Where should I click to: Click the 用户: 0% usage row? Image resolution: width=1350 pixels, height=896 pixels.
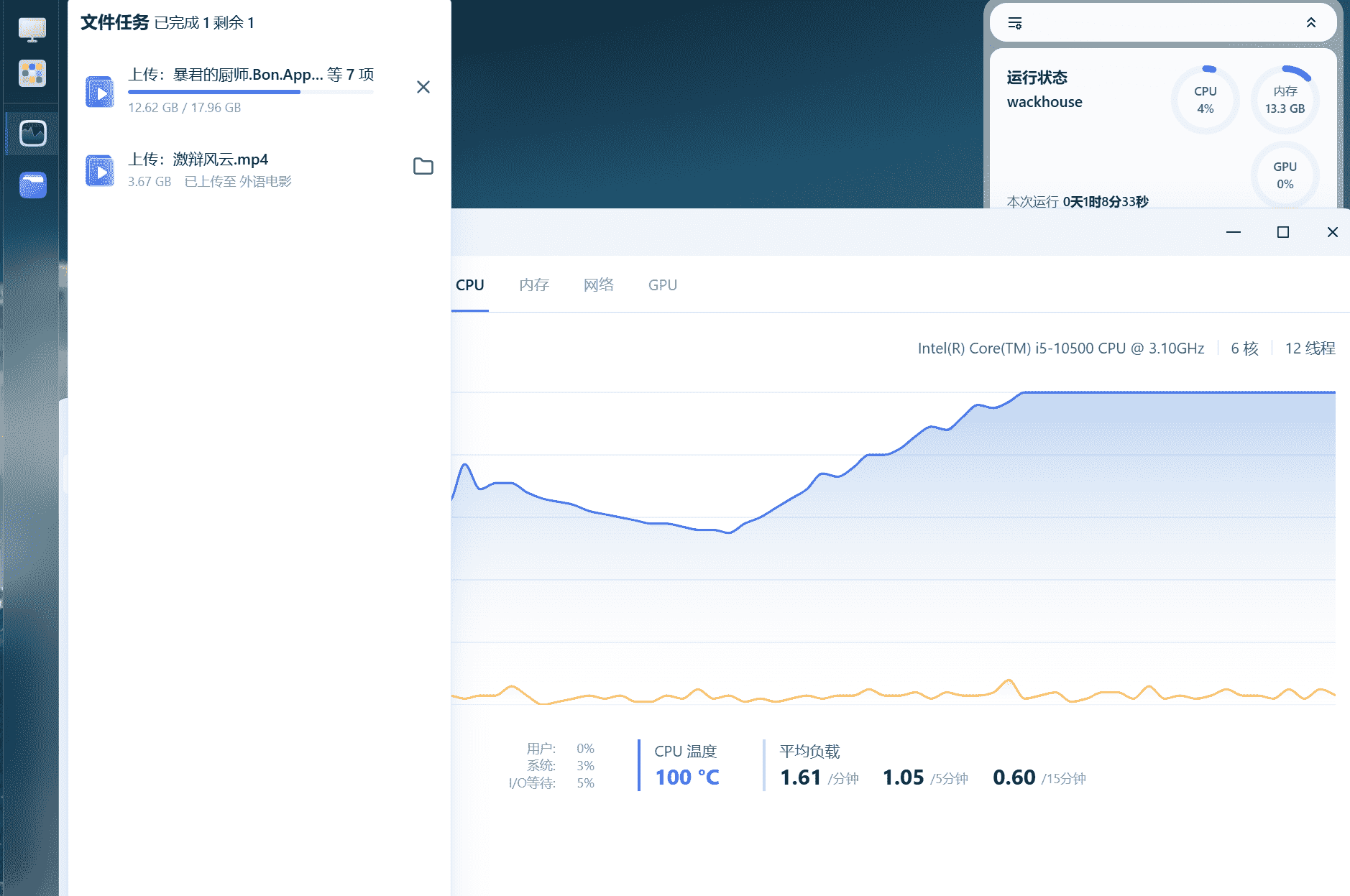pyautogui.click(x=560, y=749)
